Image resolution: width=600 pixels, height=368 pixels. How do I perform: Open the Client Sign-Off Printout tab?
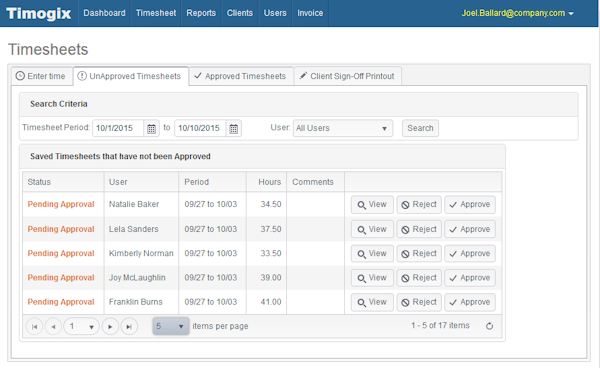tap(347, 76)
